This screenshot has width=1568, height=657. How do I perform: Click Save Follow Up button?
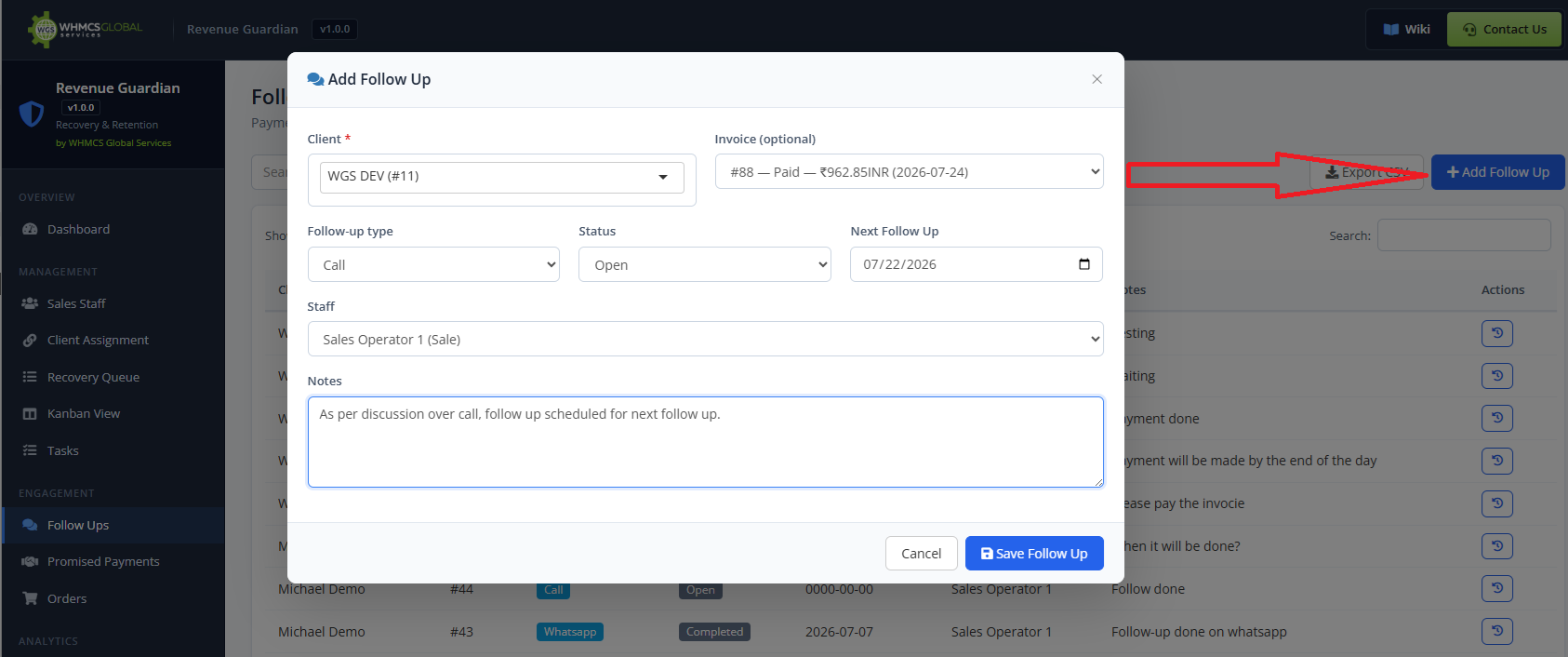point(1034,554)
